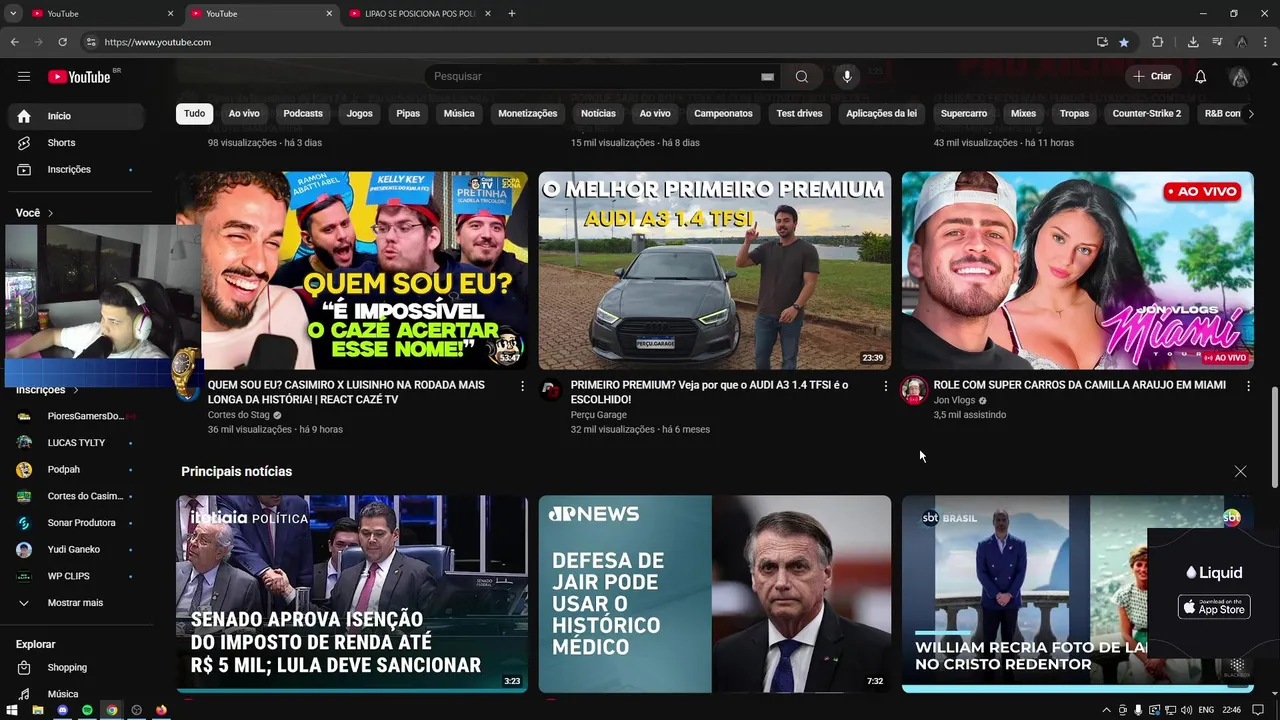The width and height of the screenshot is (1280, 720).
Task: Select the Notícias filter chip
Action: point(599,114)
